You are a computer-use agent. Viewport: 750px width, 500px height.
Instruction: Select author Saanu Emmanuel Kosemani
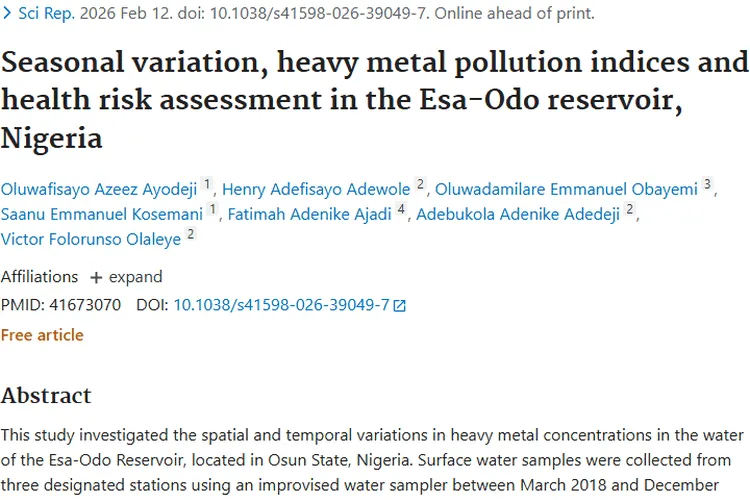tap(101, 214)
